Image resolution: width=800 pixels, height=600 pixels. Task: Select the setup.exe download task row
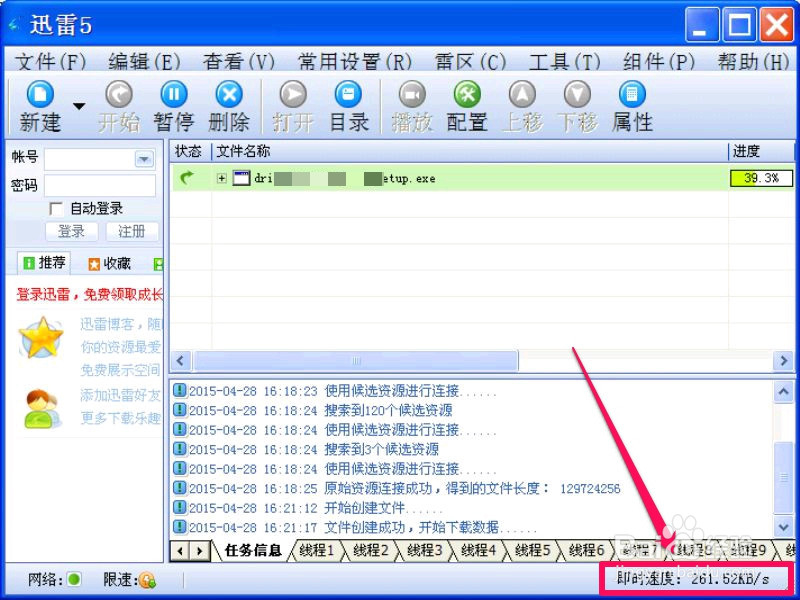[483, 178]
